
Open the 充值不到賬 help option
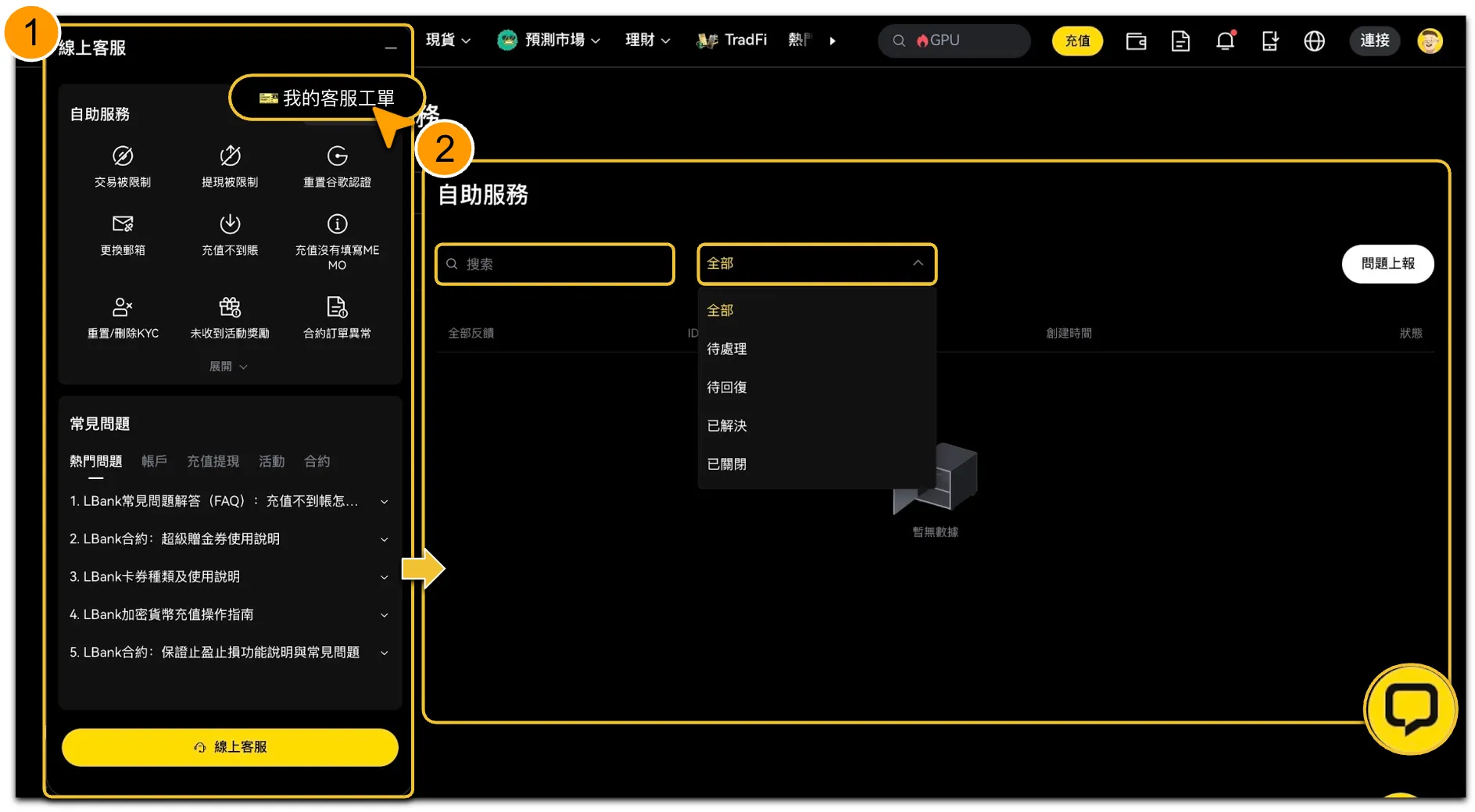pyautogui.click(x=230, y=234)
